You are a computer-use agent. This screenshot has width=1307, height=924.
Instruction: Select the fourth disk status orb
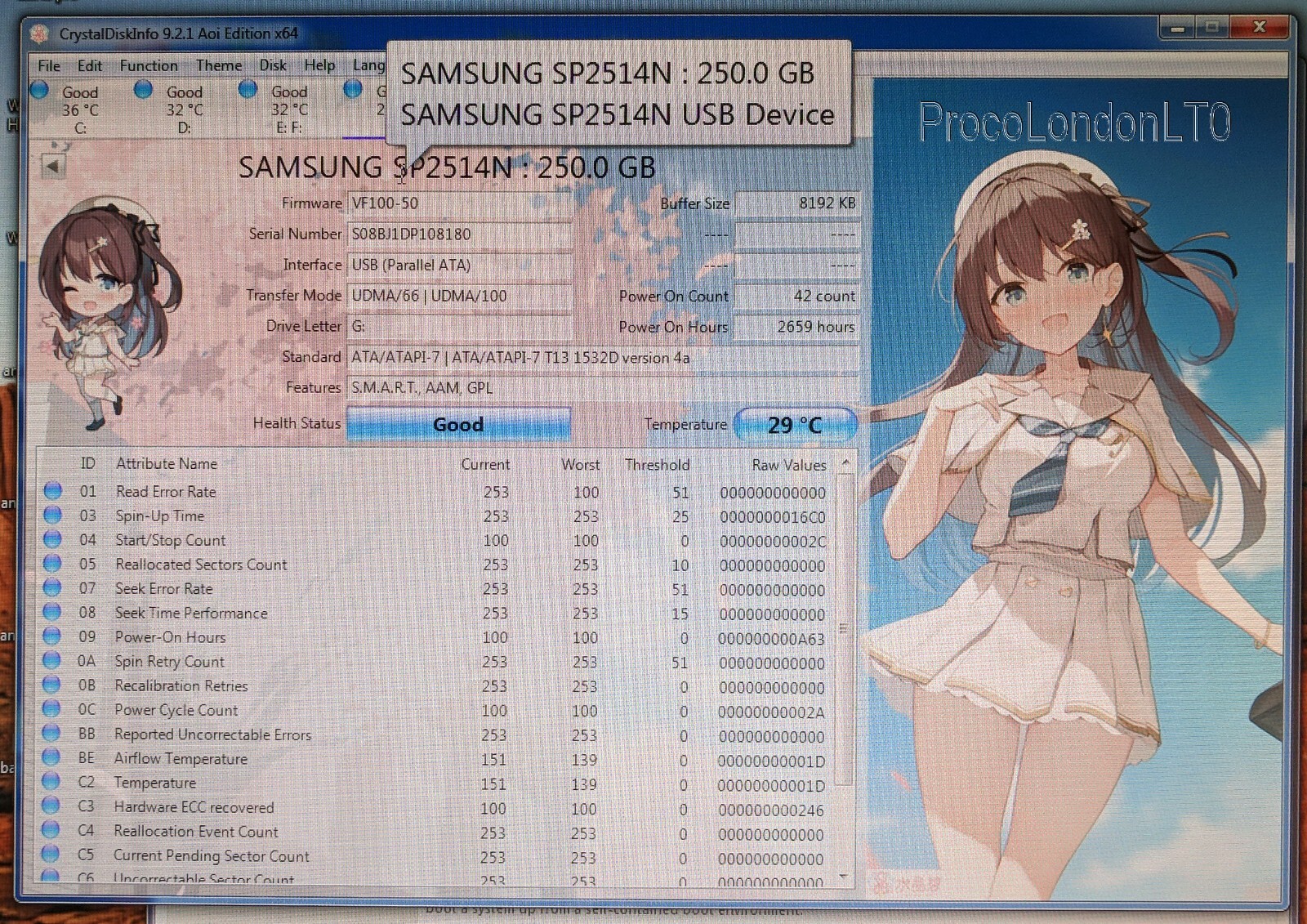(x=353, y=89)
